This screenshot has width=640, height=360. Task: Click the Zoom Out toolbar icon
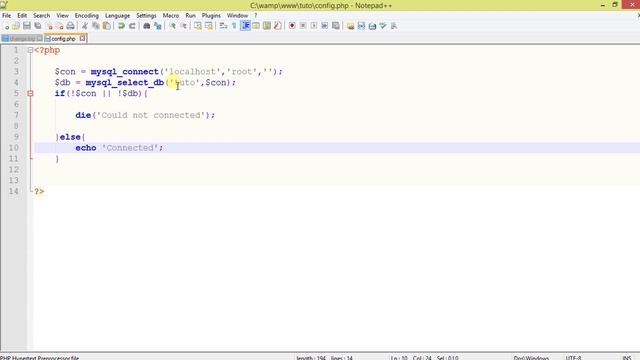pyautogui.click(x=183, y=26)
